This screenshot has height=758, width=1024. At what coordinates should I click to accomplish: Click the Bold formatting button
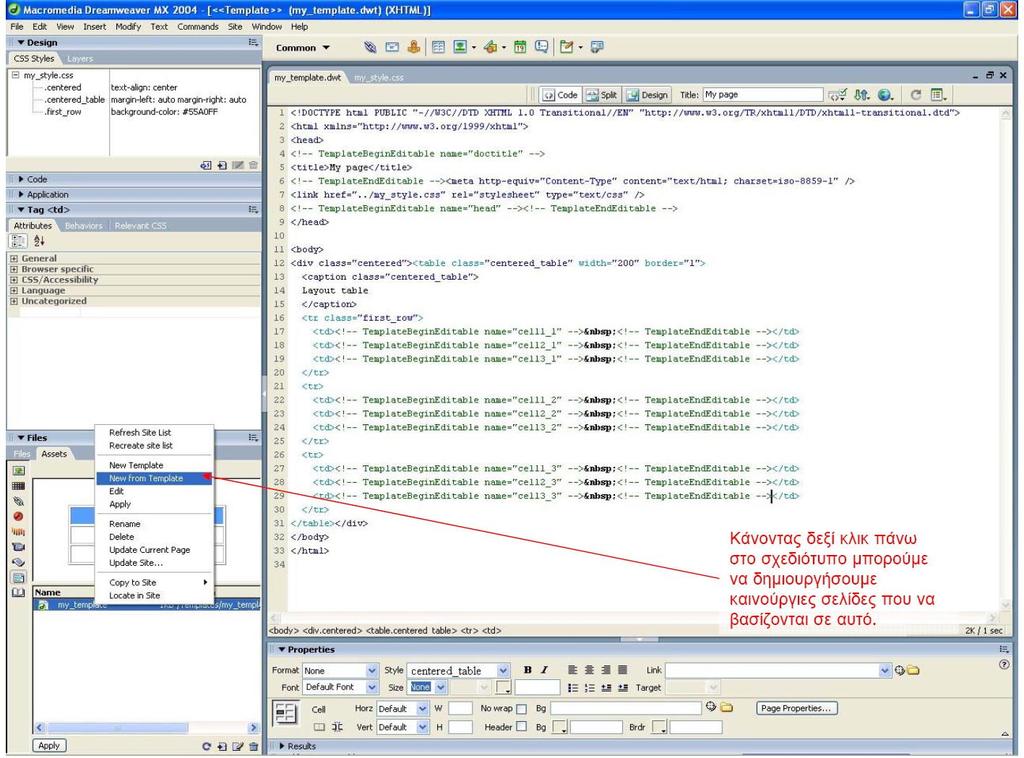coord(528,670)
